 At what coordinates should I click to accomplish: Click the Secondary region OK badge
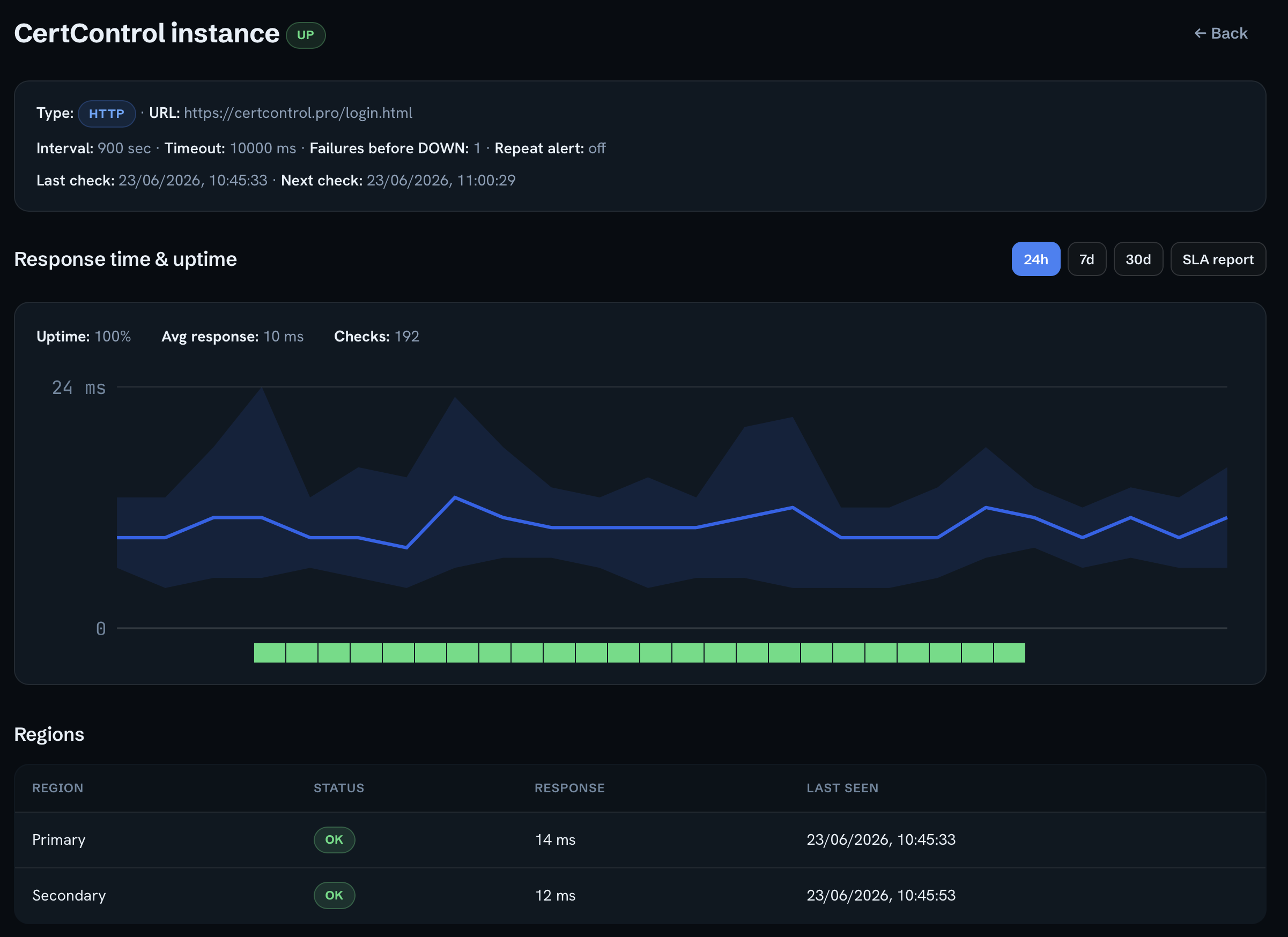pyautogui.click(x=334, y=895)
